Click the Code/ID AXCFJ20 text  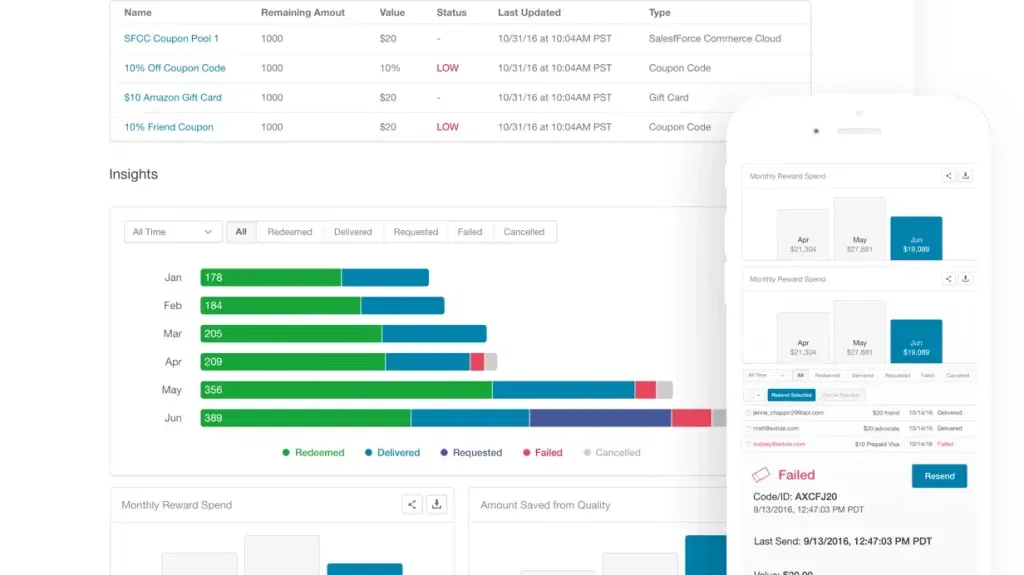795,497
